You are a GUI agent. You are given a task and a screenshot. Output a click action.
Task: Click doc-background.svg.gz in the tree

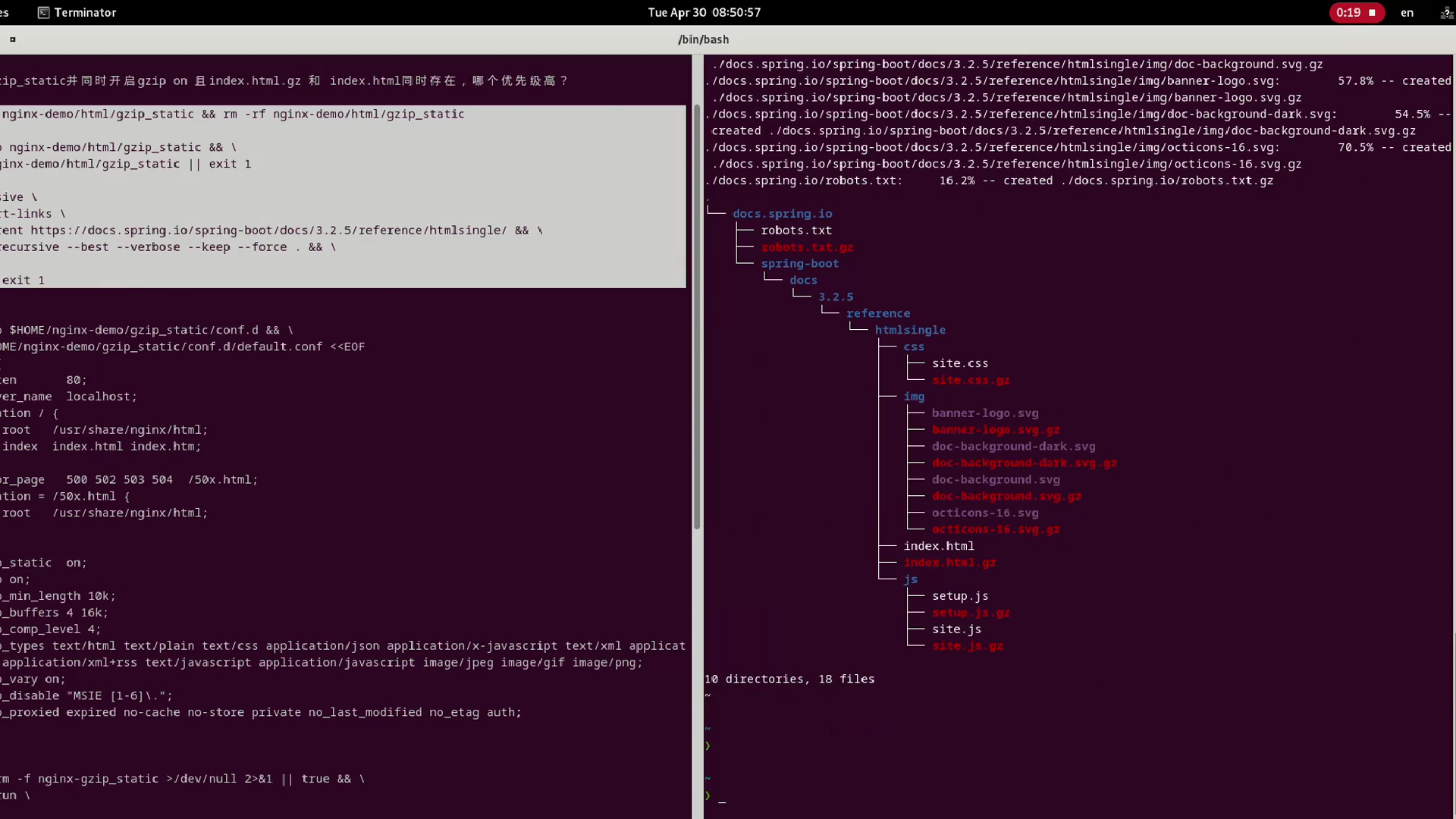click(1006, 497)
